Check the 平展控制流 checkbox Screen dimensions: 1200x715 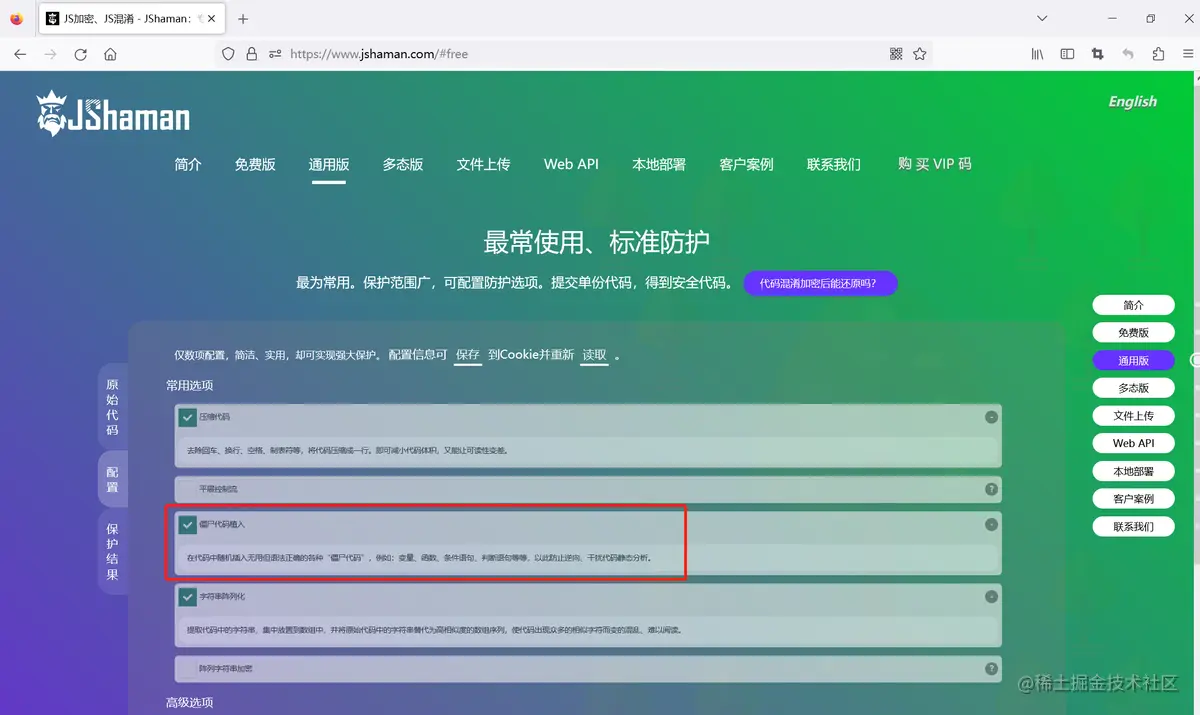[x=187, y=489]
